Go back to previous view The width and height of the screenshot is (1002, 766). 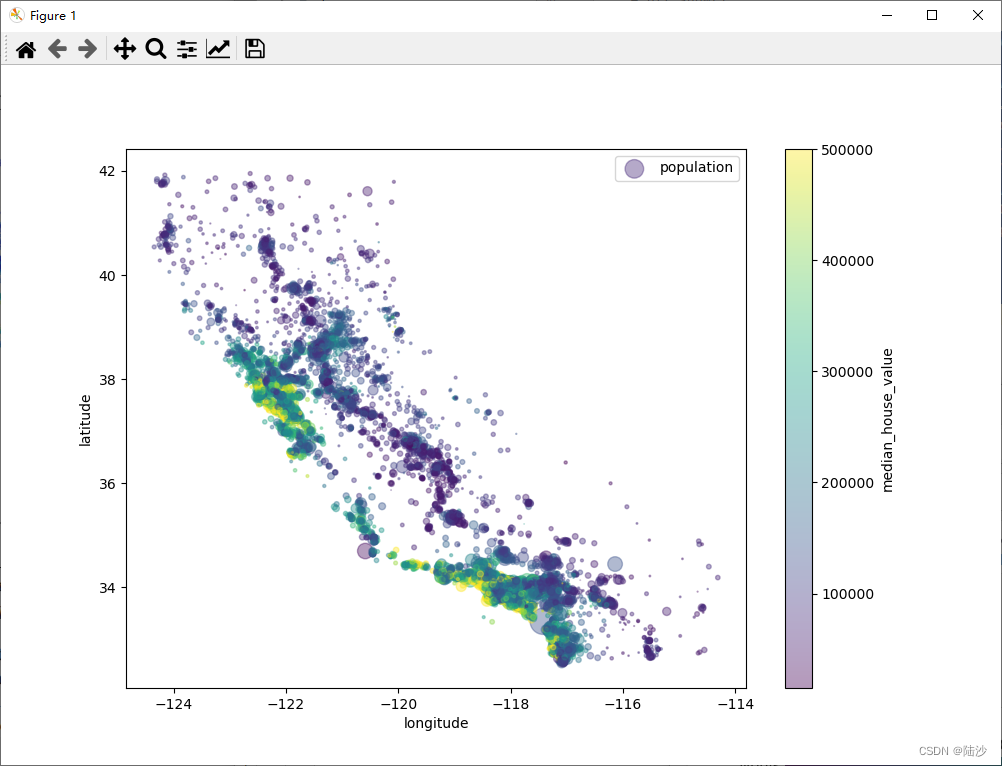(58, 49)
